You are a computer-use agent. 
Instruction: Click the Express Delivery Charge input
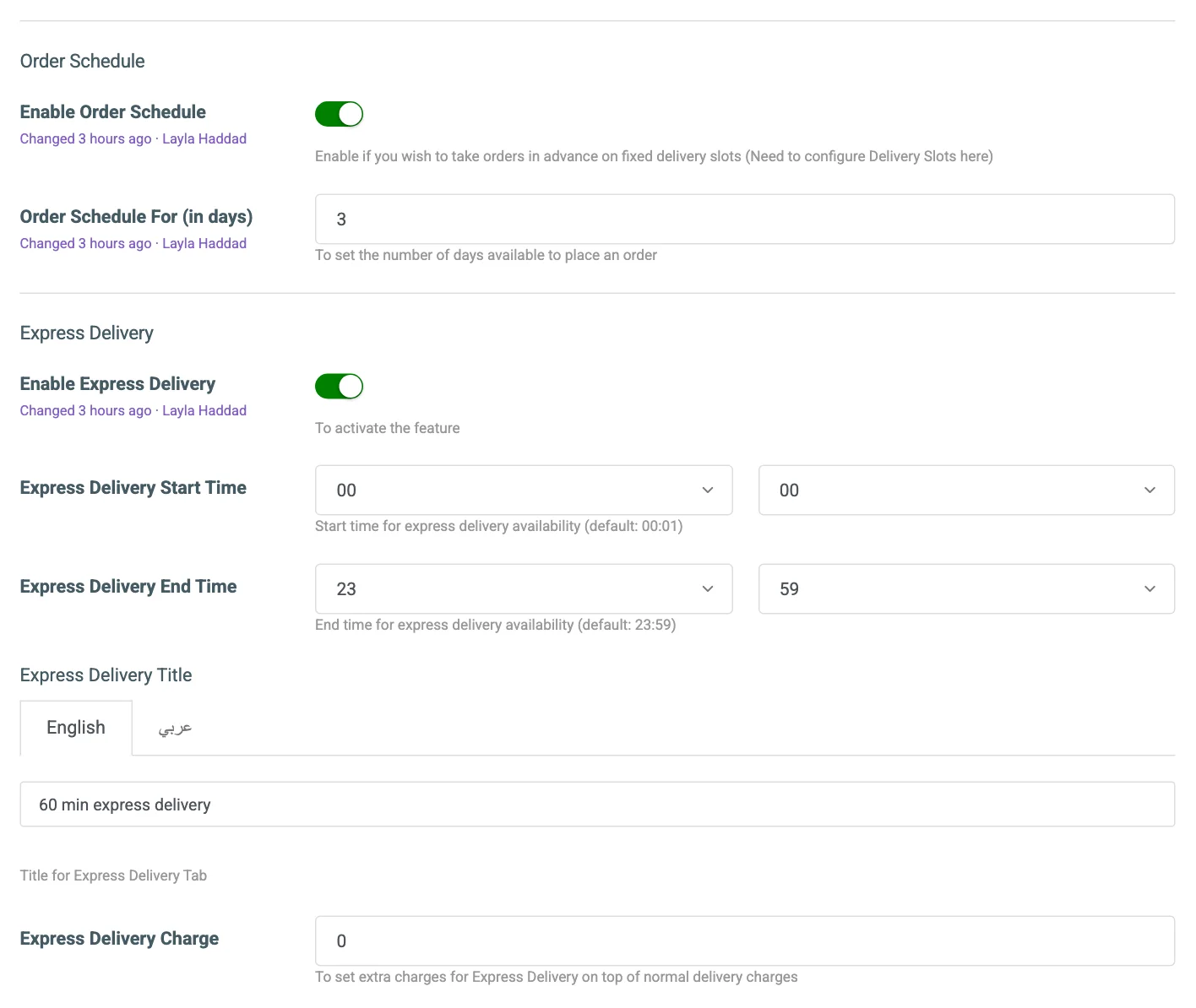745,940
